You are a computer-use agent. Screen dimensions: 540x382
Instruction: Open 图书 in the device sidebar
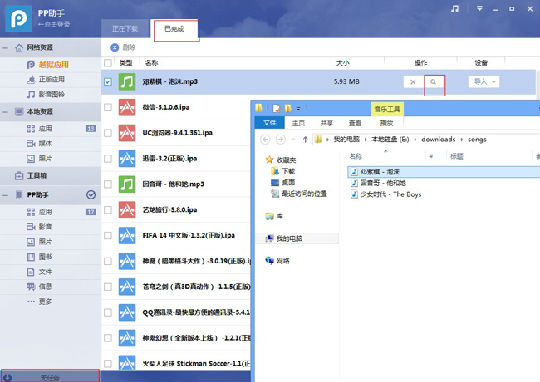[x=45, y=257]
